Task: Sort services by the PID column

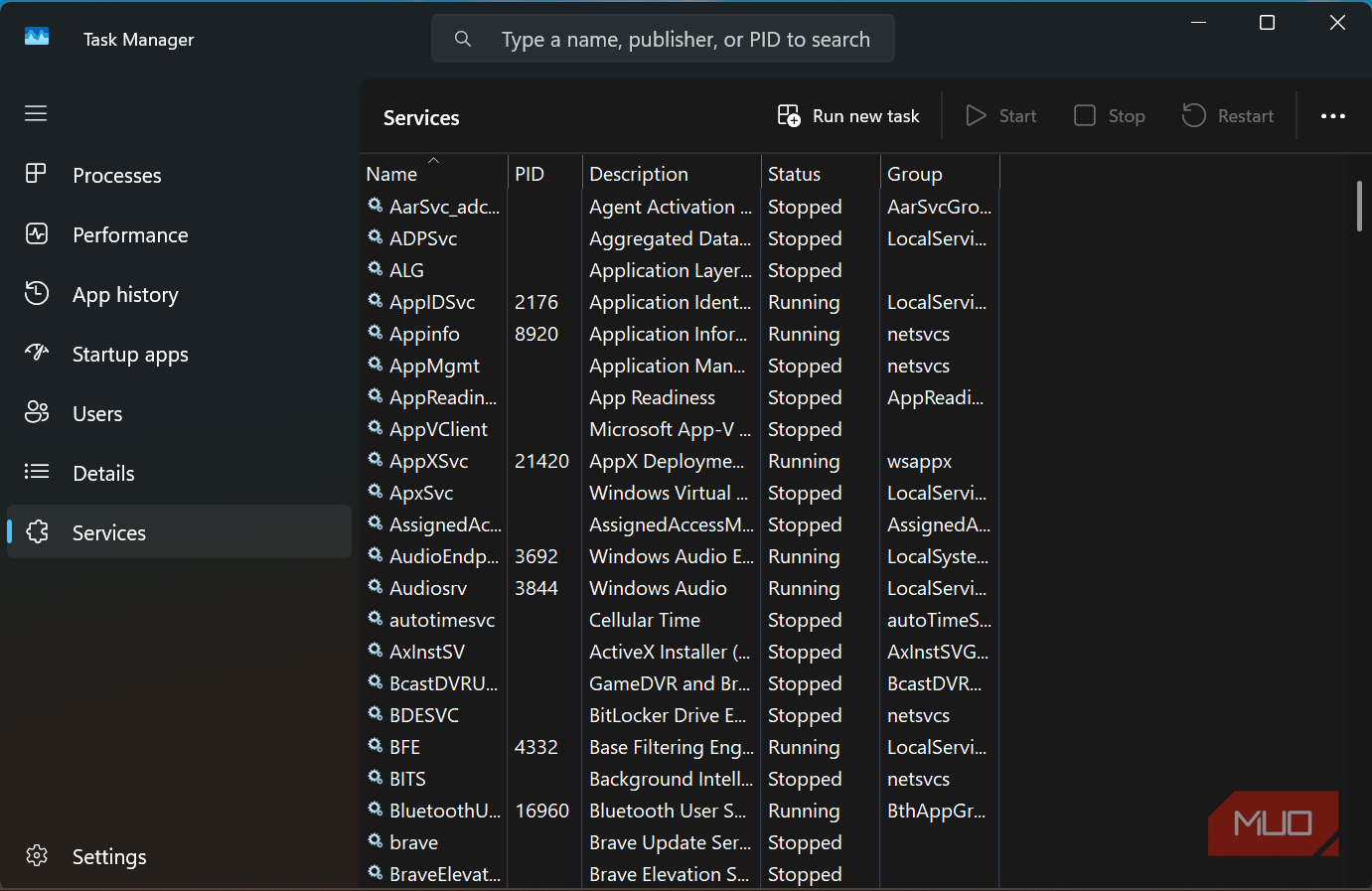Action: coord(544,173)
